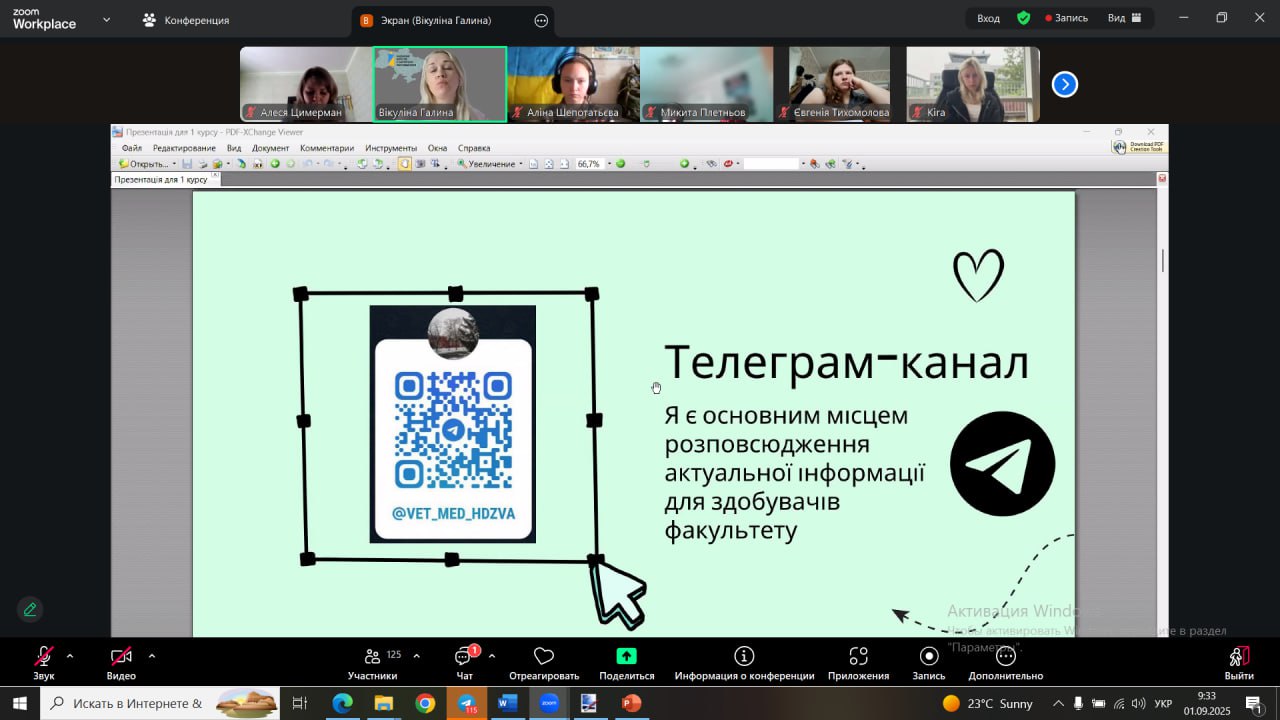This screenshot has width=1280, height=720.
Task: Expand the chat options arrow
Action: pos(491,656)
